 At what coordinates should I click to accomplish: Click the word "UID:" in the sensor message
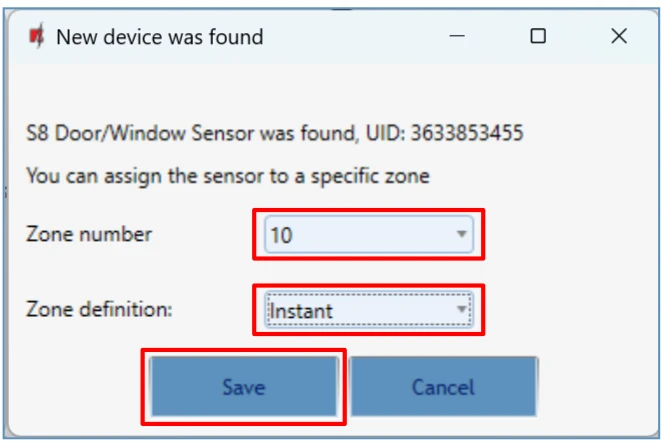(x=395, y=133)
